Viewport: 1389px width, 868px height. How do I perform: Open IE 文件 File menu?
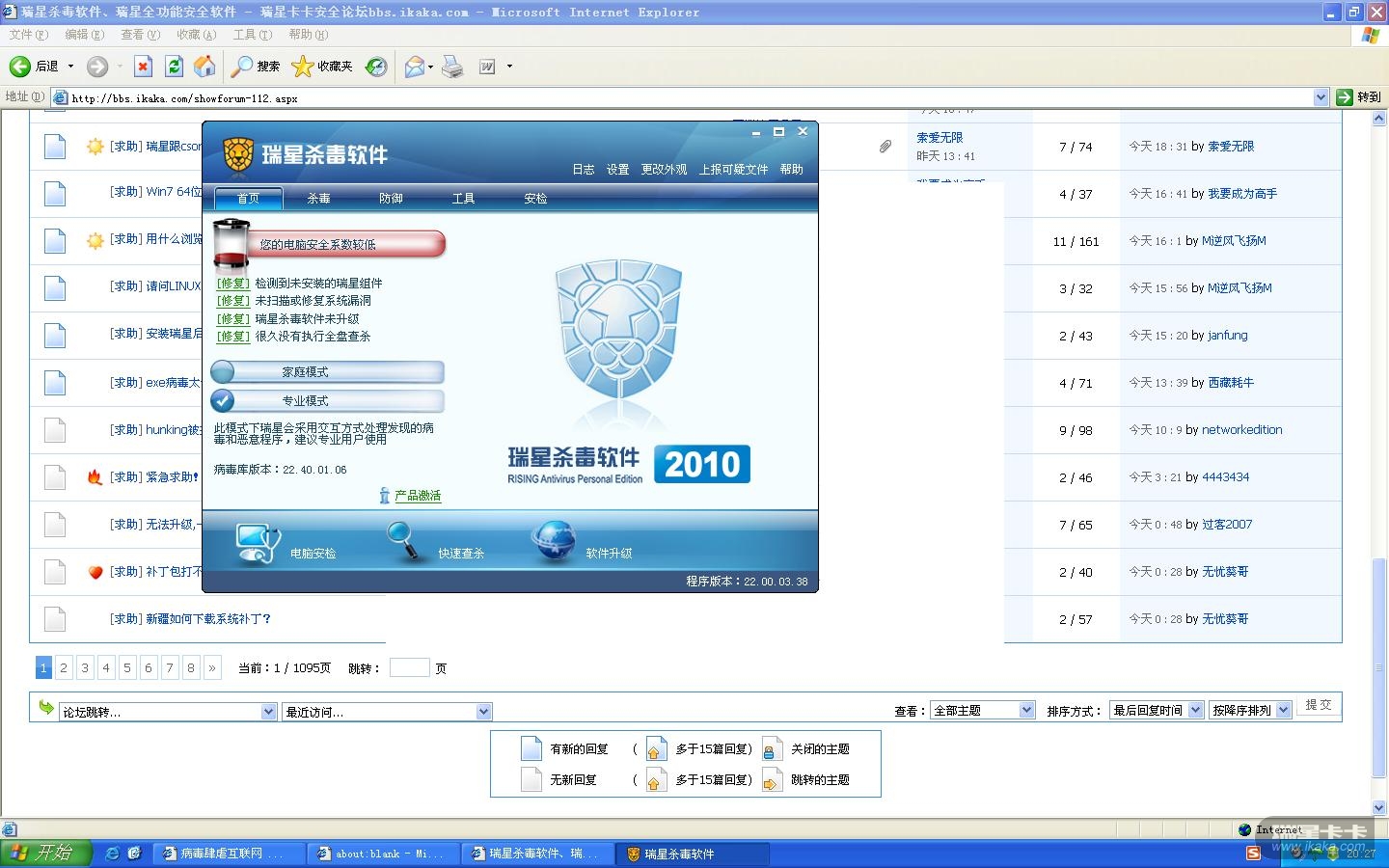(x=28, y=35)
